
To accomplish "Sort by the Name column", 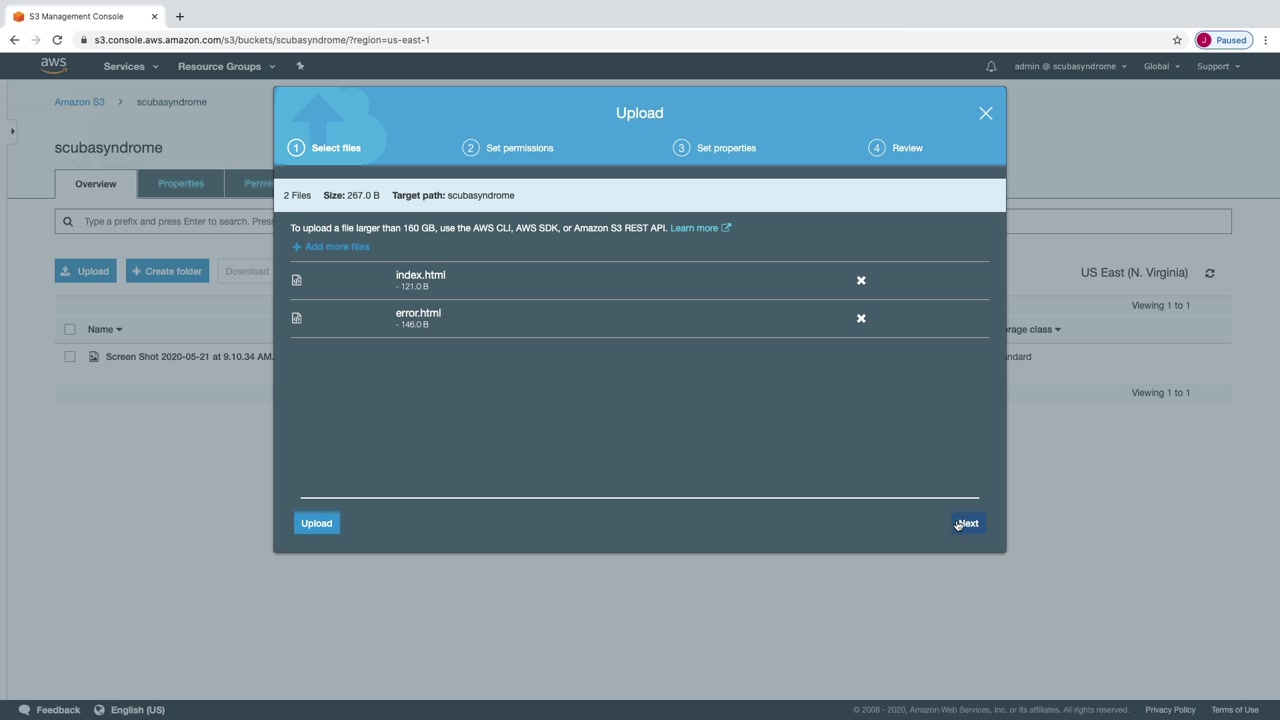I will [x=104, y=329].
